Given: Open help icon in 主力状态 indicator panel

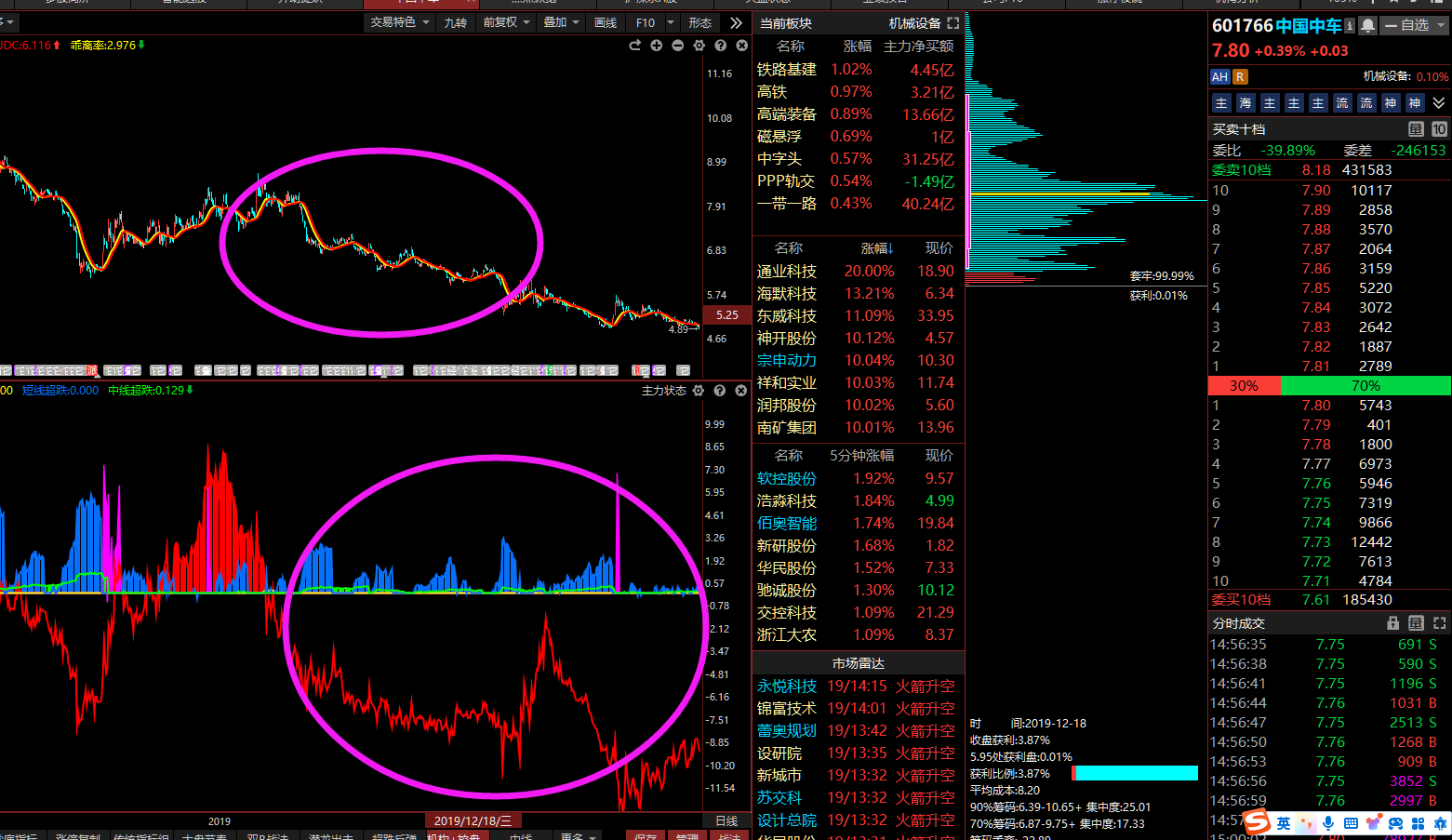Looking at the screenshot, I should pyautogui.click(x=719, y=391).
